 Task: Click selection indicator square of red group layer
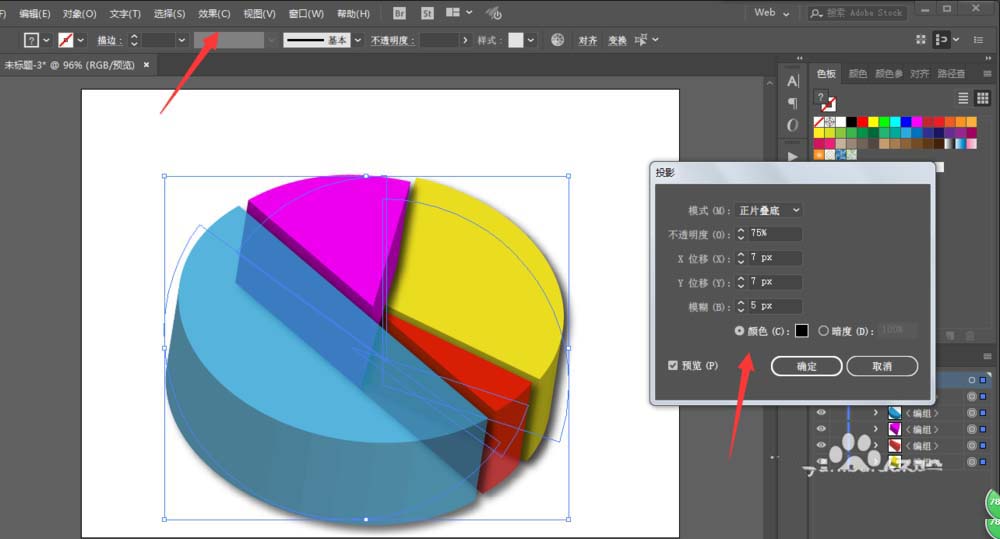pyautogui.click(x=983, y=446)
